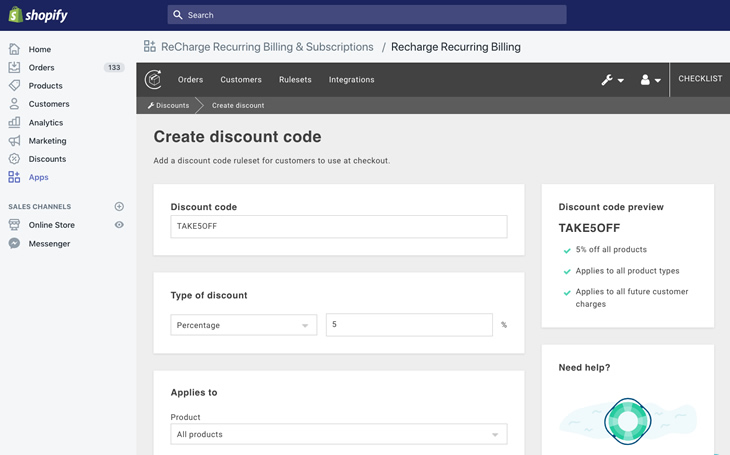The width and height of the screenshot is (730, 455).
Task: Click '5% off all products' preview line
Action: (x=611, y=250)
